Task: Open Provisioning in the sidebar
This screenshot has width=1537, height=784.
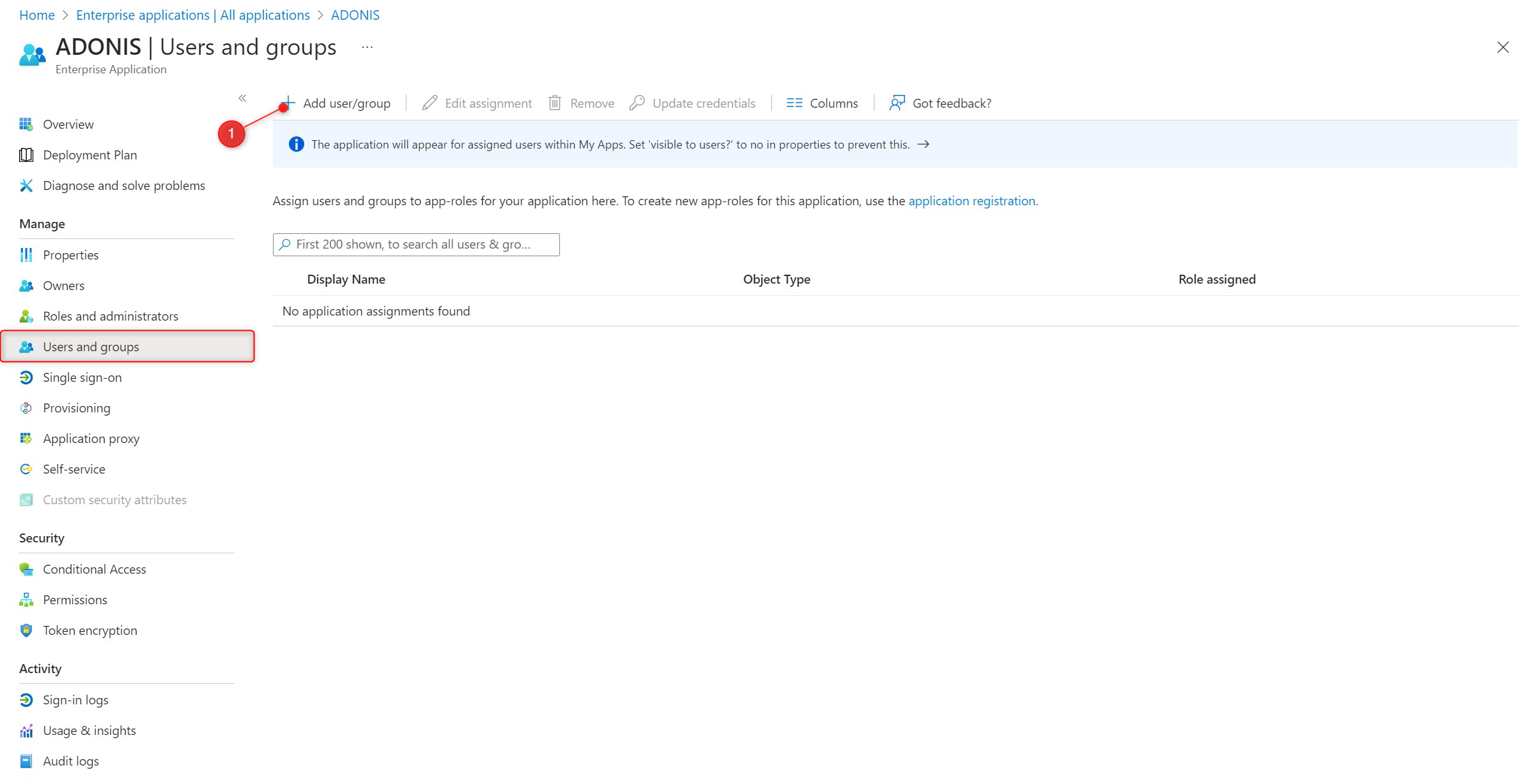Action: [76, 408]
